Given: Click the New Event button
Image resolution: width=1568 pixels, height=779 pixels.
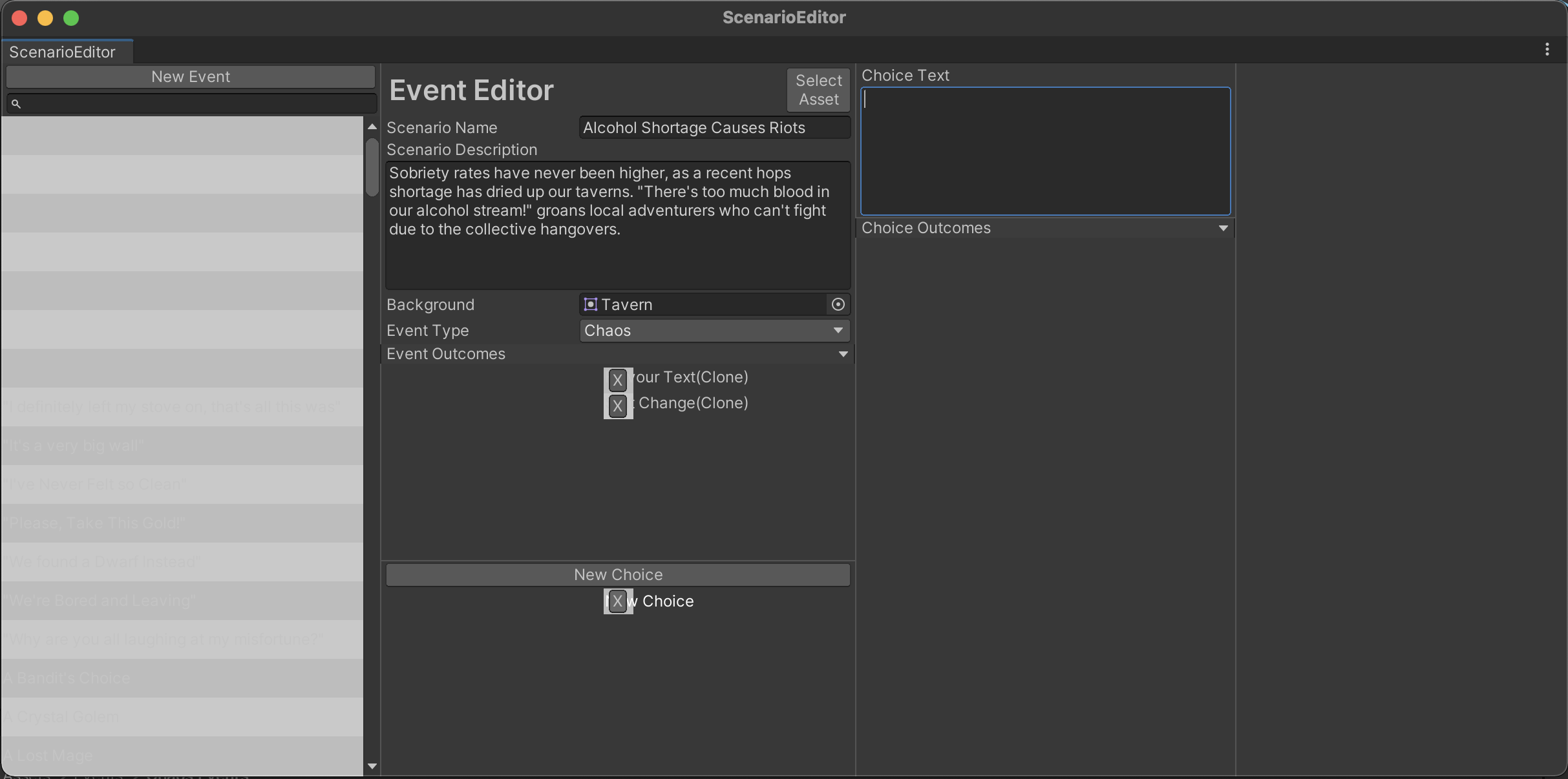Looking at the screenshot, I should pos(191,76).
